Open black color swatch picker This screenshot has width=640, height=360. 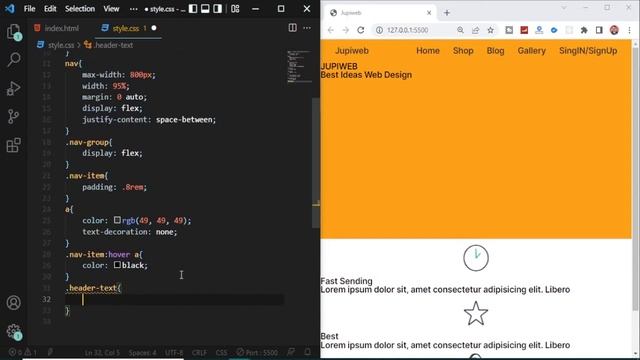(117, 265)
